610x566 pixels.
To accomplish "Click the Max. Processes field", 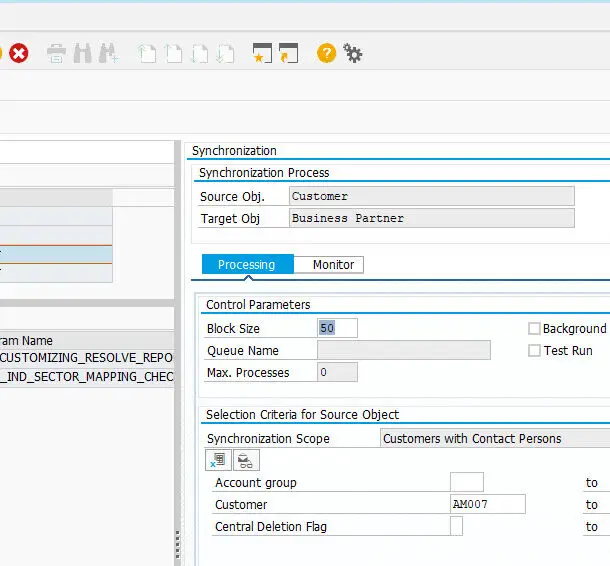I will click(337, 372).
